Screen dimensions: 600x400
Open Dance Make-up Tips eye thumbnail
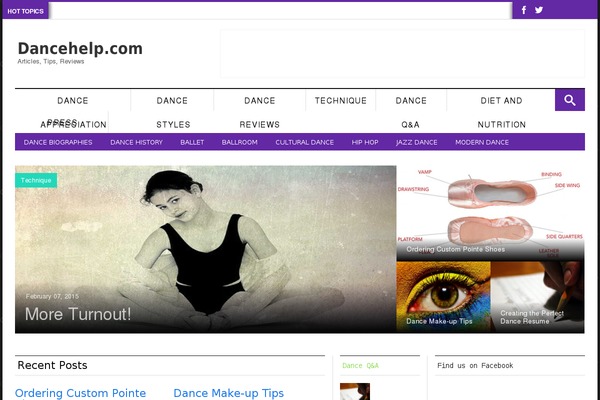tap(443, 297)
